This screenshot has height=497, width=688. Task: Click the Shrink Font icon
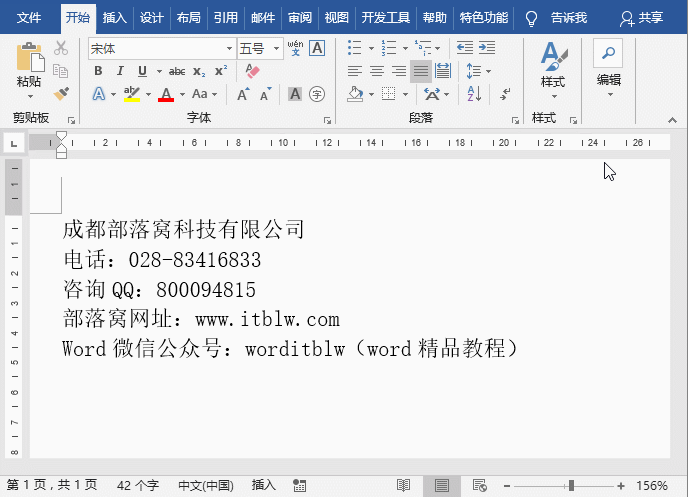tap(265, 94)
